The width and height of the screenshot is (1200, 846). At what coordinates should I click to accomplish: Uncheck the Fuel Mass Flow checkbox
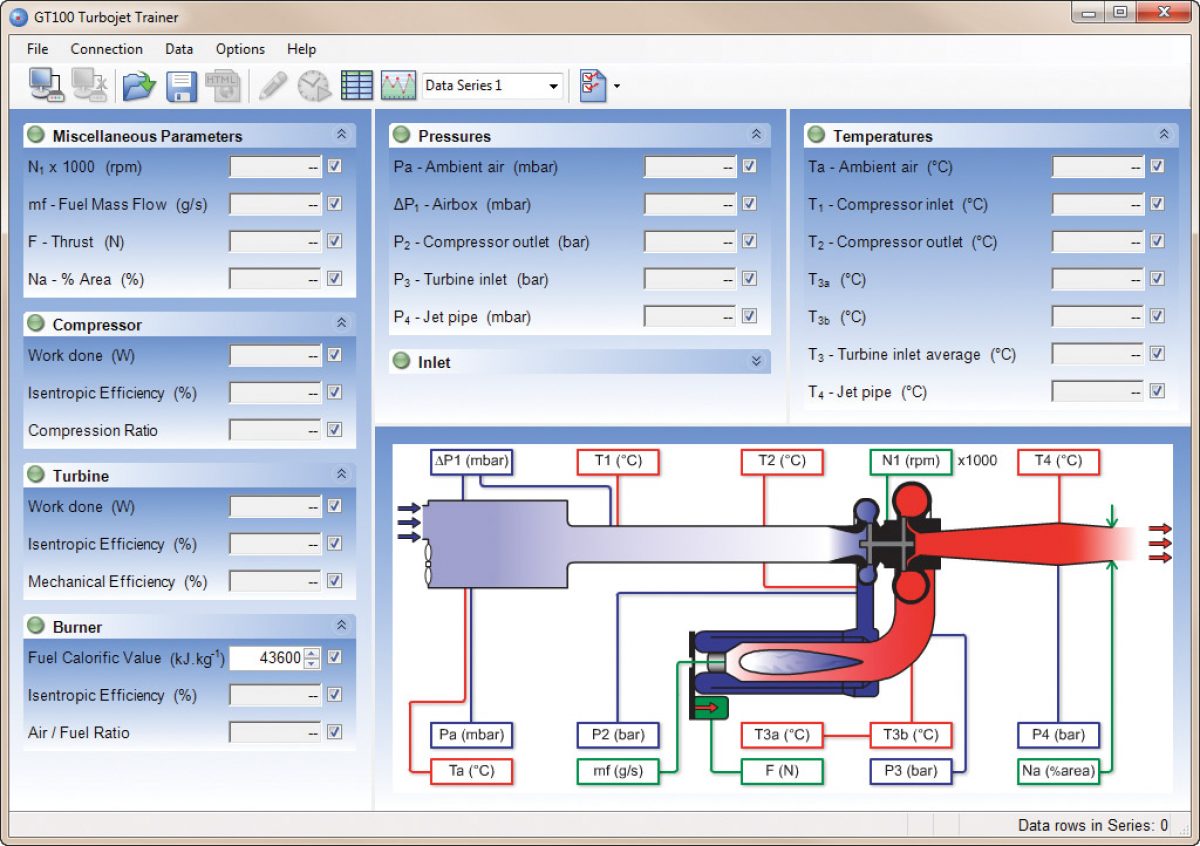tap(335, 203)
